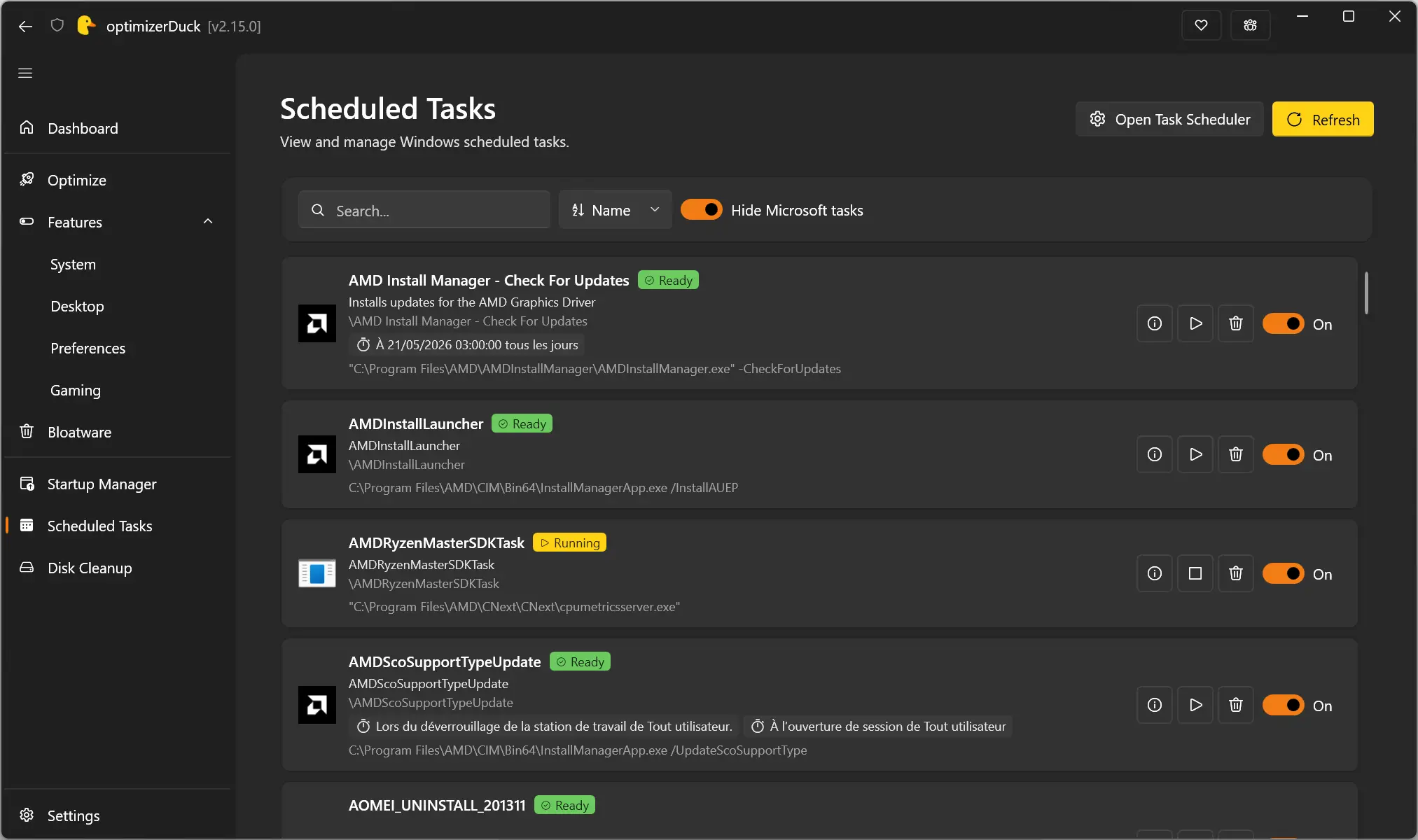Image resolution: width=1418 pixels, height=840 pixels.
Task: Click the AMD logo of AMD Install Manager
Action: tap(317, 323)
